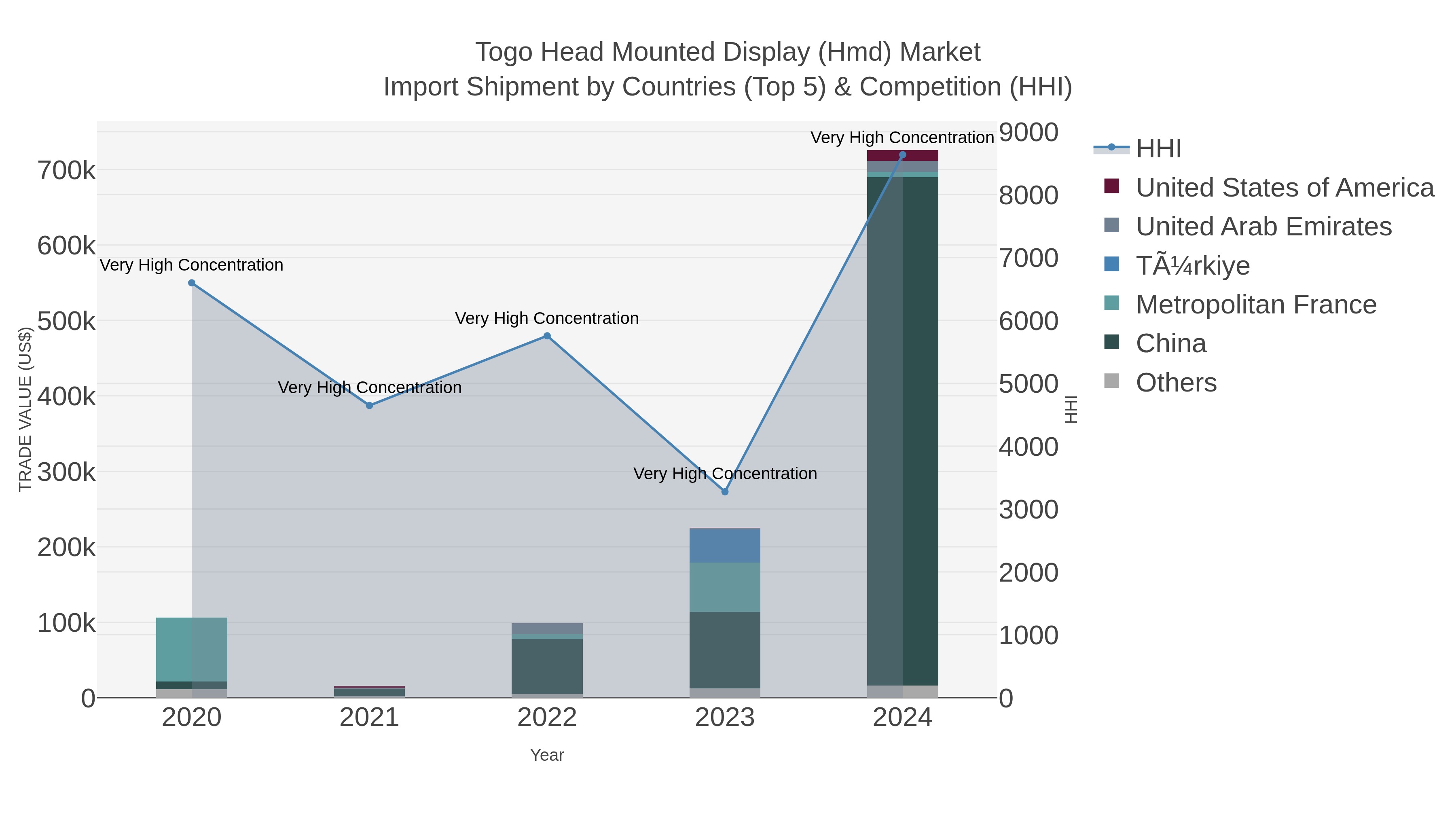
Task: Click the China segment of the 2023 bar
Action: (x=725, y=650)
